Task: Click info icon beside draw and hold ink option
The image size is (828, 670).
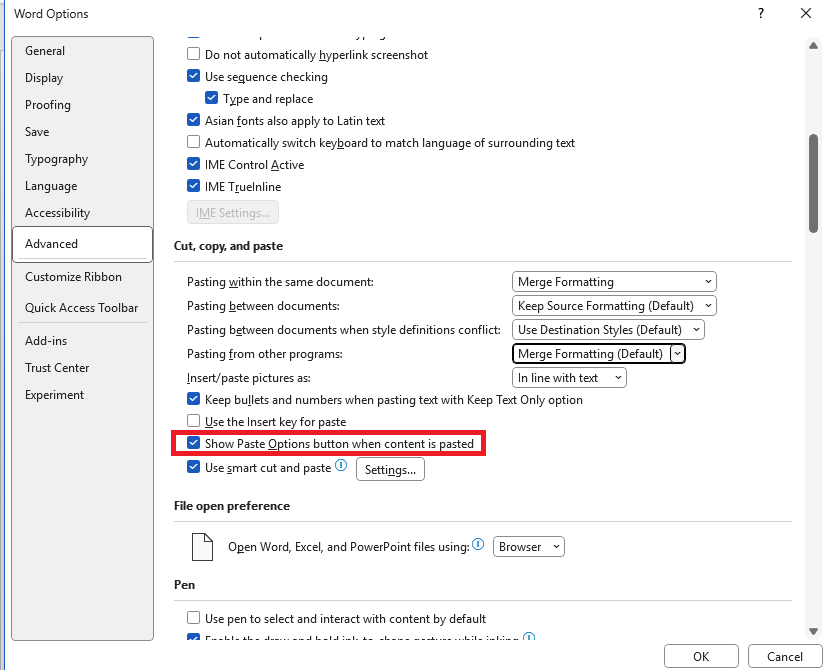Action: tap(529, 637)
